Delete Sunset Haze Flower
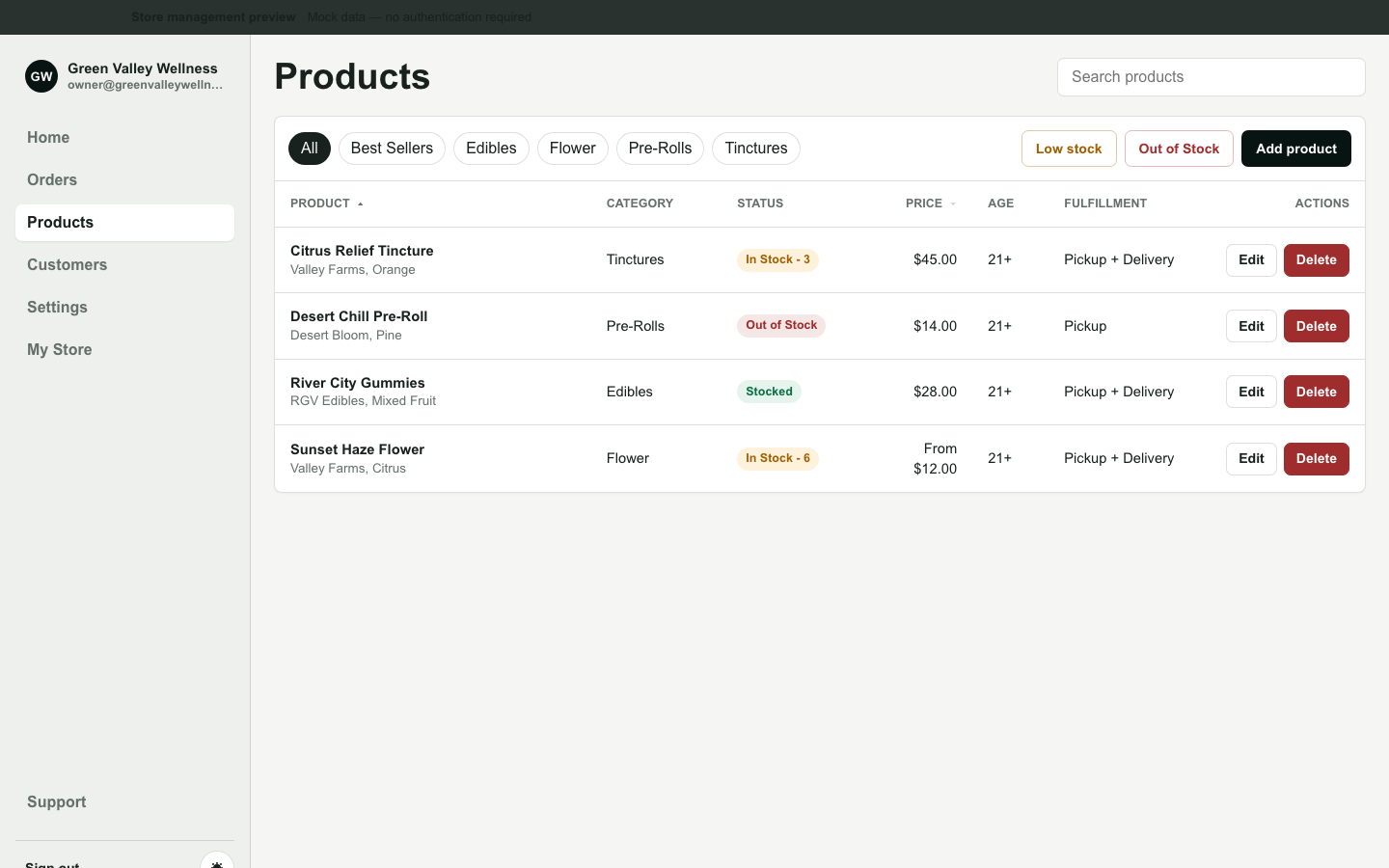 (1317, 459)
